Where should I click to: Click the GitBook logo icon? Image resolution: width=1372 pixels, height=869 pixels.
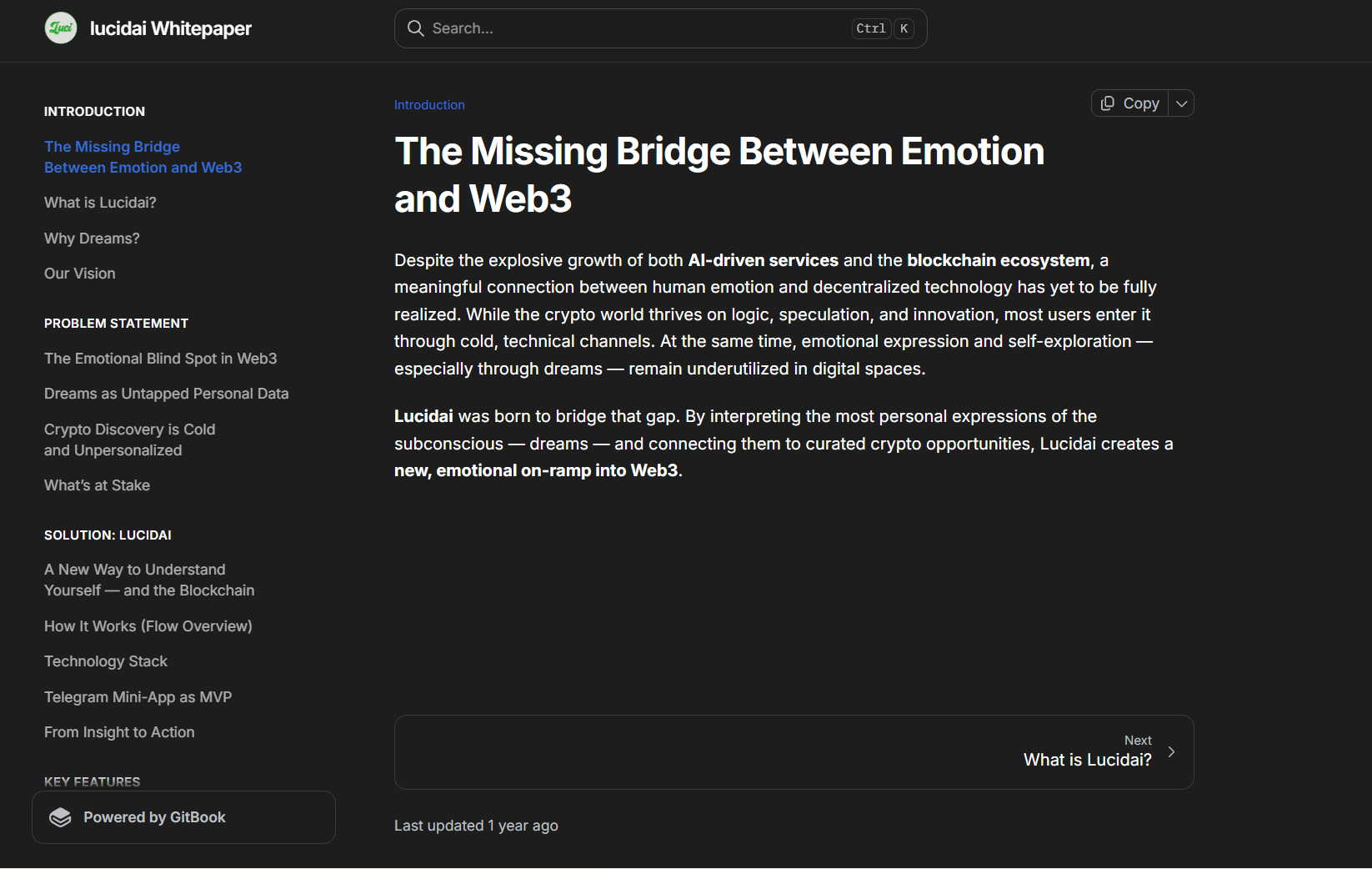tap(60, 817)
